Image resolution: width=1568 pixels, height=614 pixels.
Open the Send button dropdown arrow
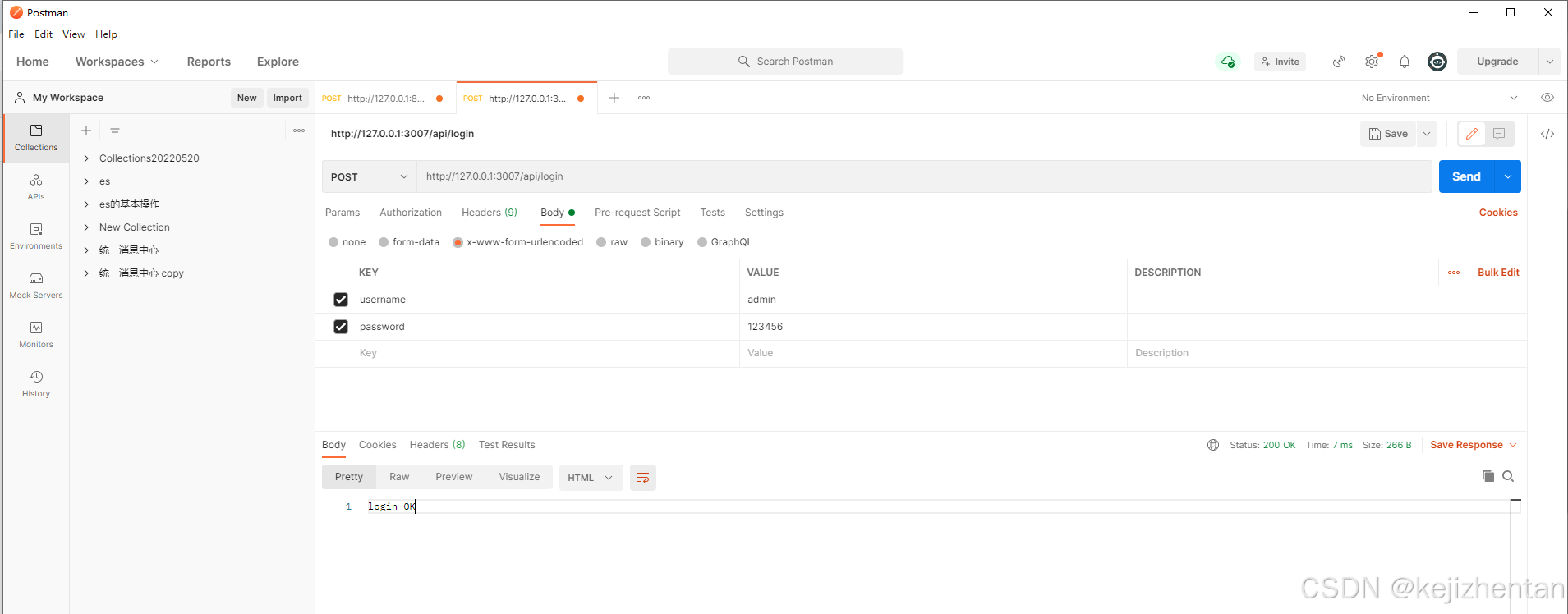(x=1508, y=176)
